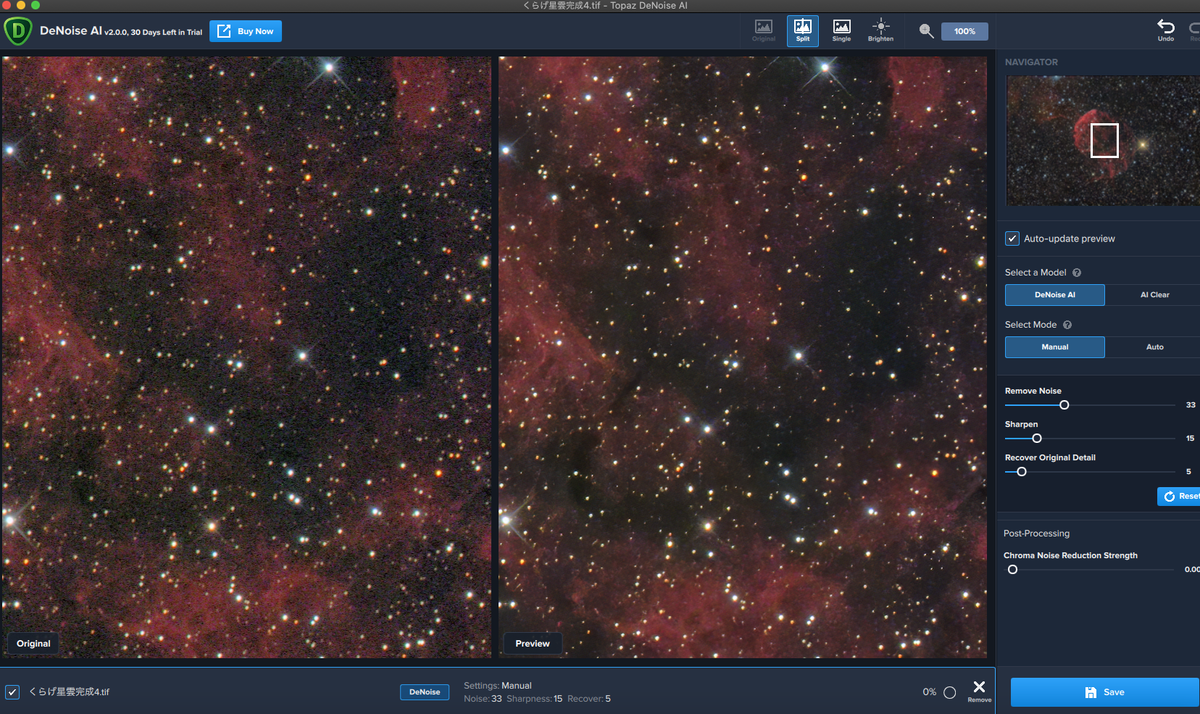
Task: Open help icon next to Select Mode
Action: point(1067,325)
